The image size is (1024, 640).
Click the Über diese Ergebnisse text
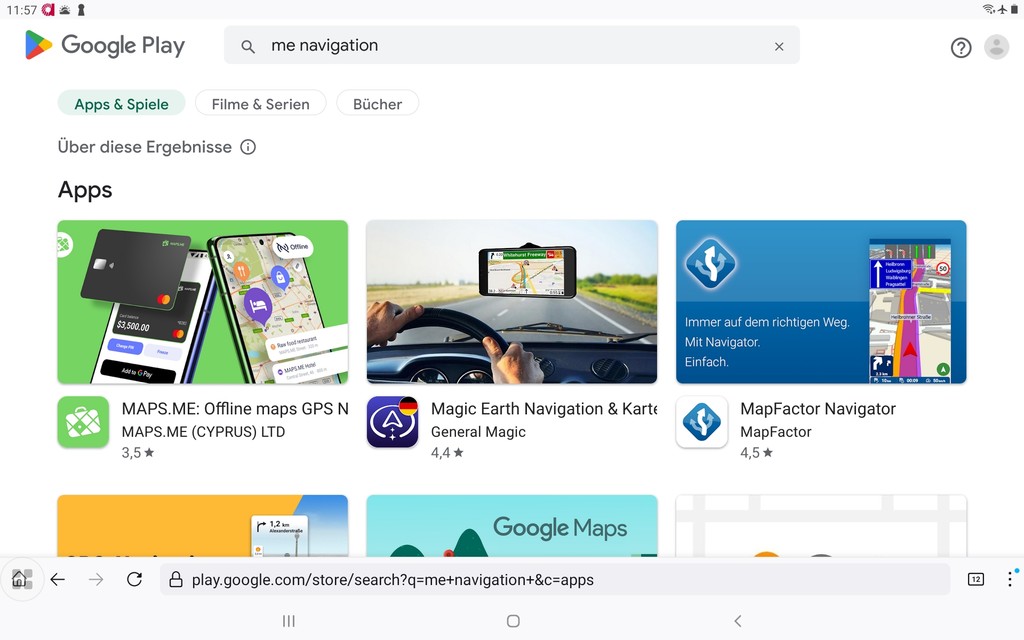click(144, 147)
